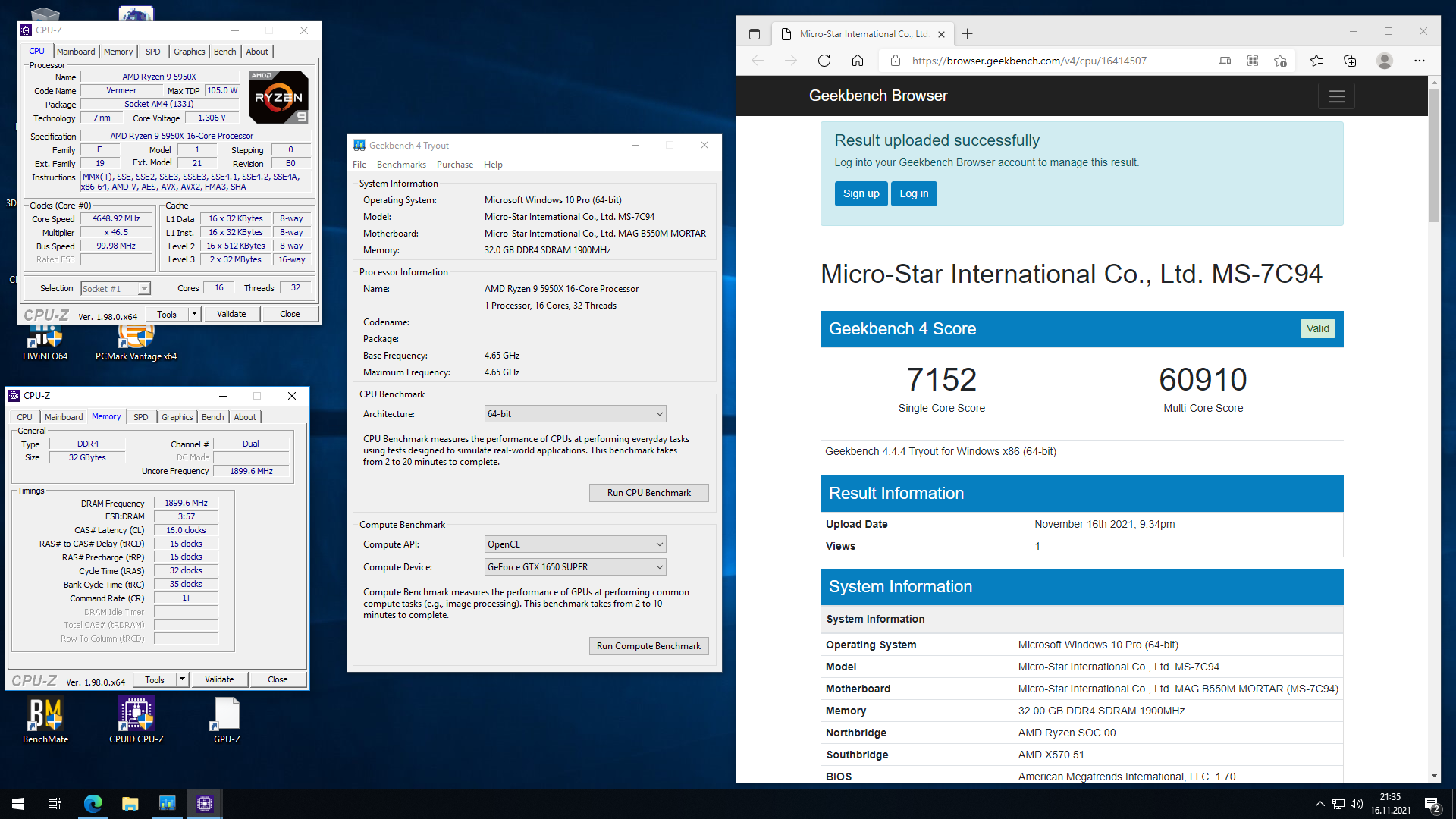Open the Compute API OpenCL dropdown

point(575,544)
